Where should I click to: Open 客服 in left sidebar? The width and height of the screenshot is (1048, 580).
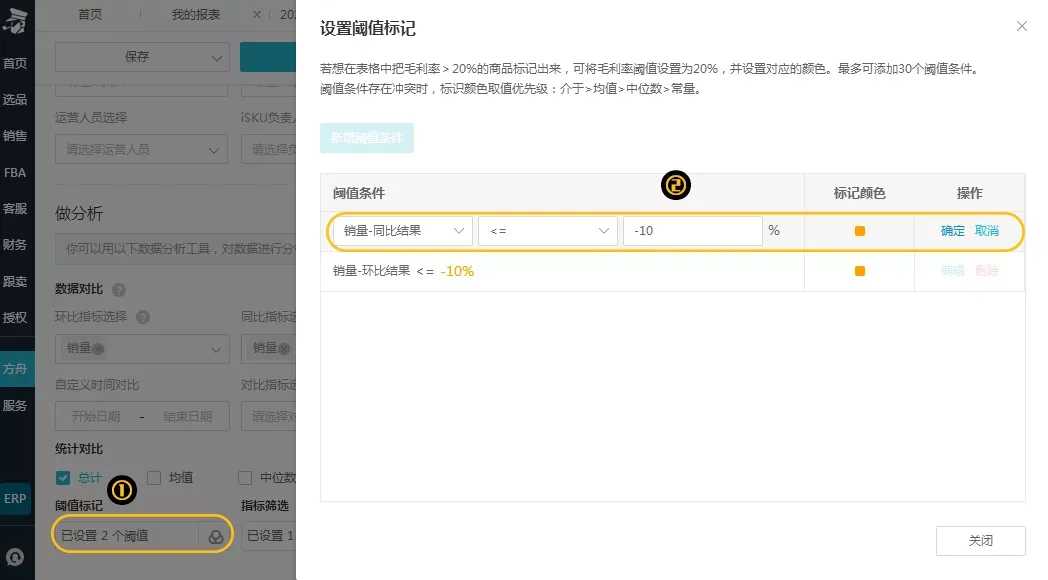15,208
